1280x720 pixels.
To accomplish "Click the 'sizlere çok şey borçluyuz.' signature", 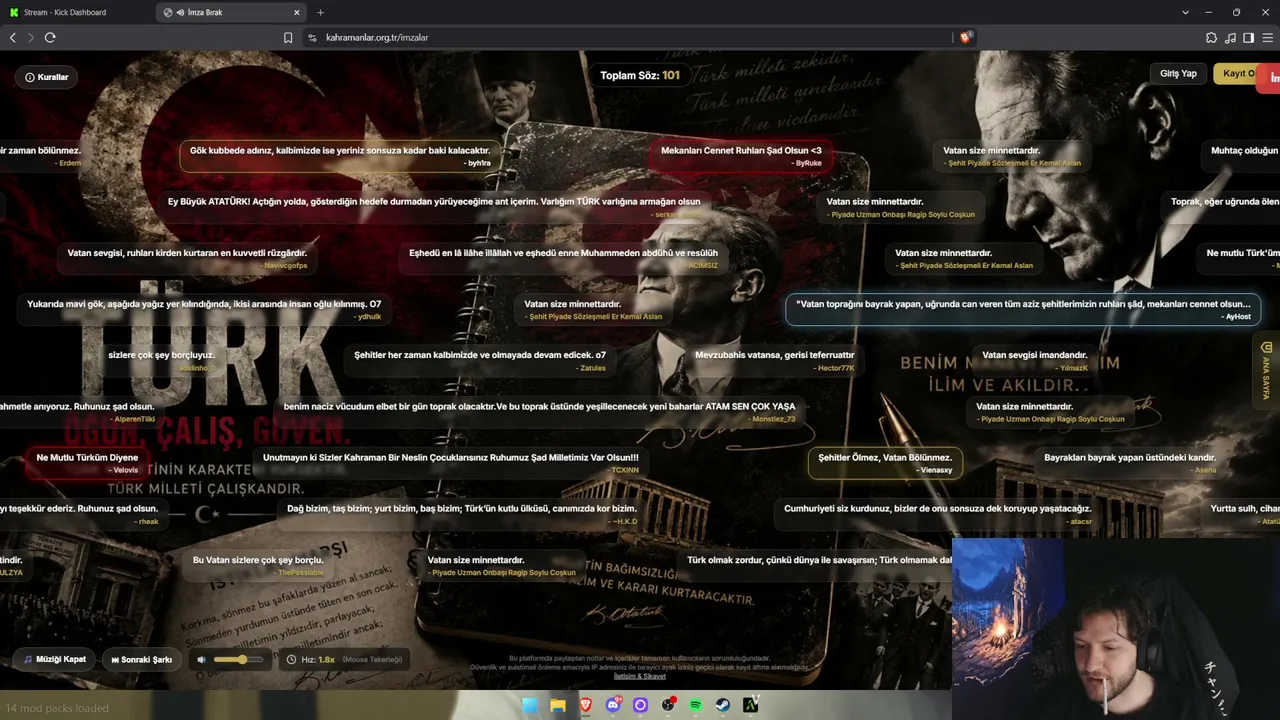I will (x=162, y=360).
